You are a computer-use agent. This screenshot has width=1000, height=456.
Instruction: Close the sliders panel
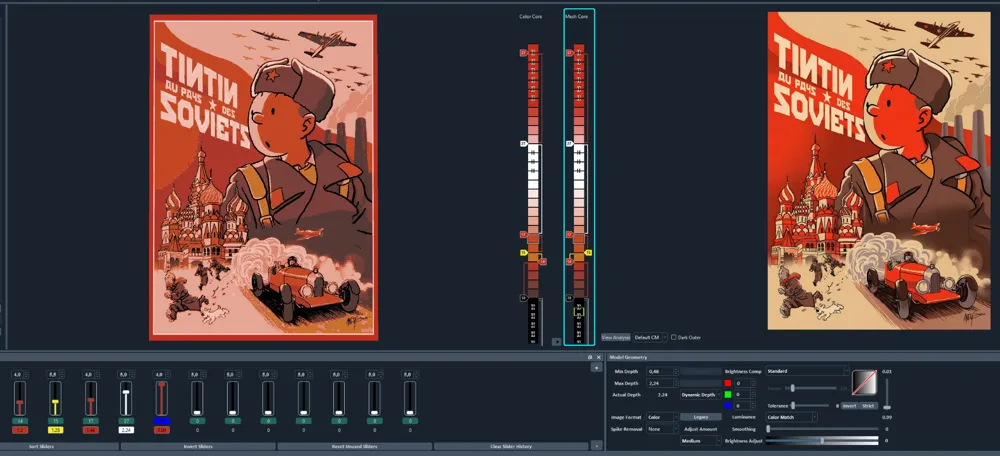598,357
